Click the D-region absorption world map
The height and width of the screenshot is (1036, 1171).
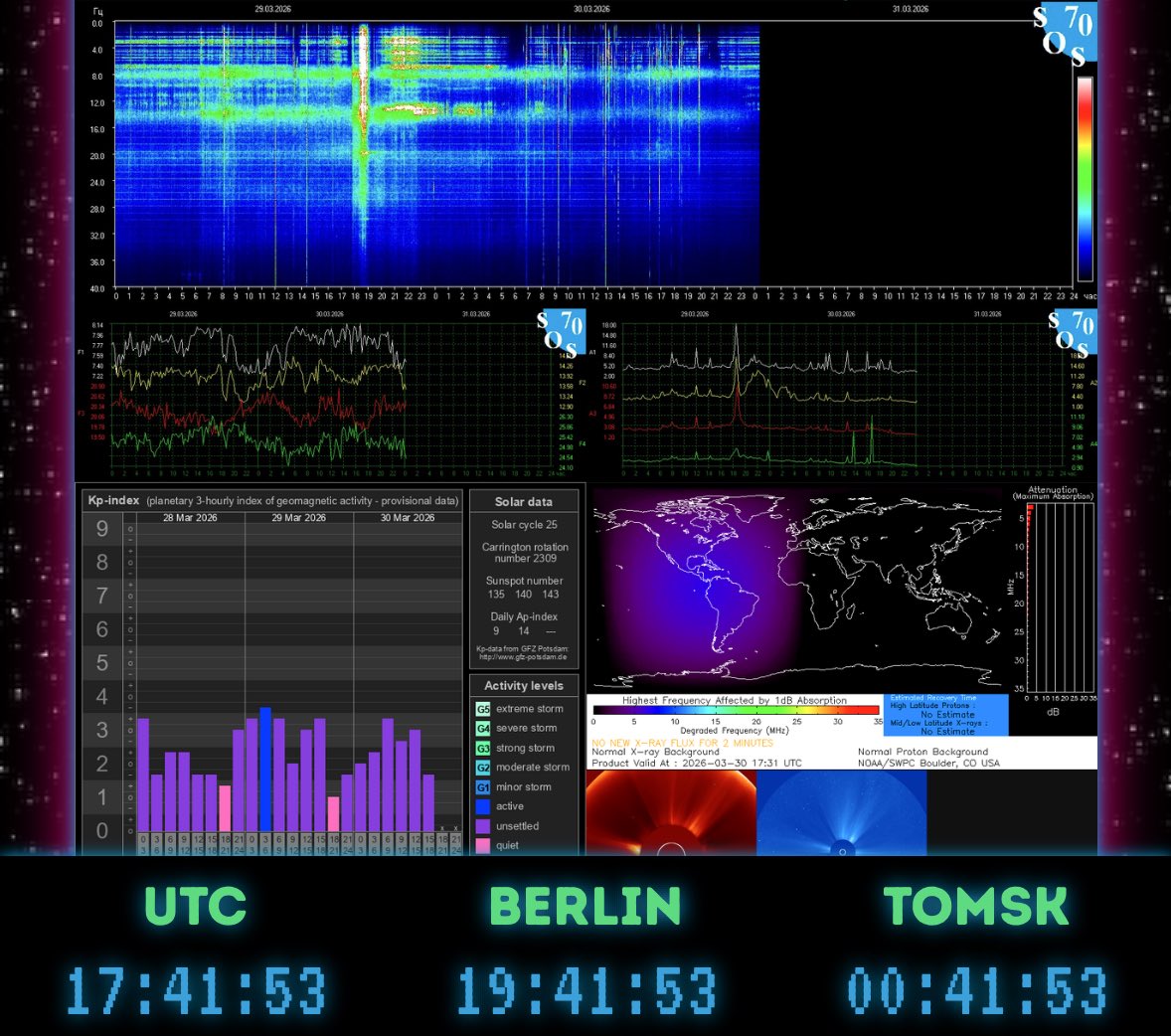796,590
